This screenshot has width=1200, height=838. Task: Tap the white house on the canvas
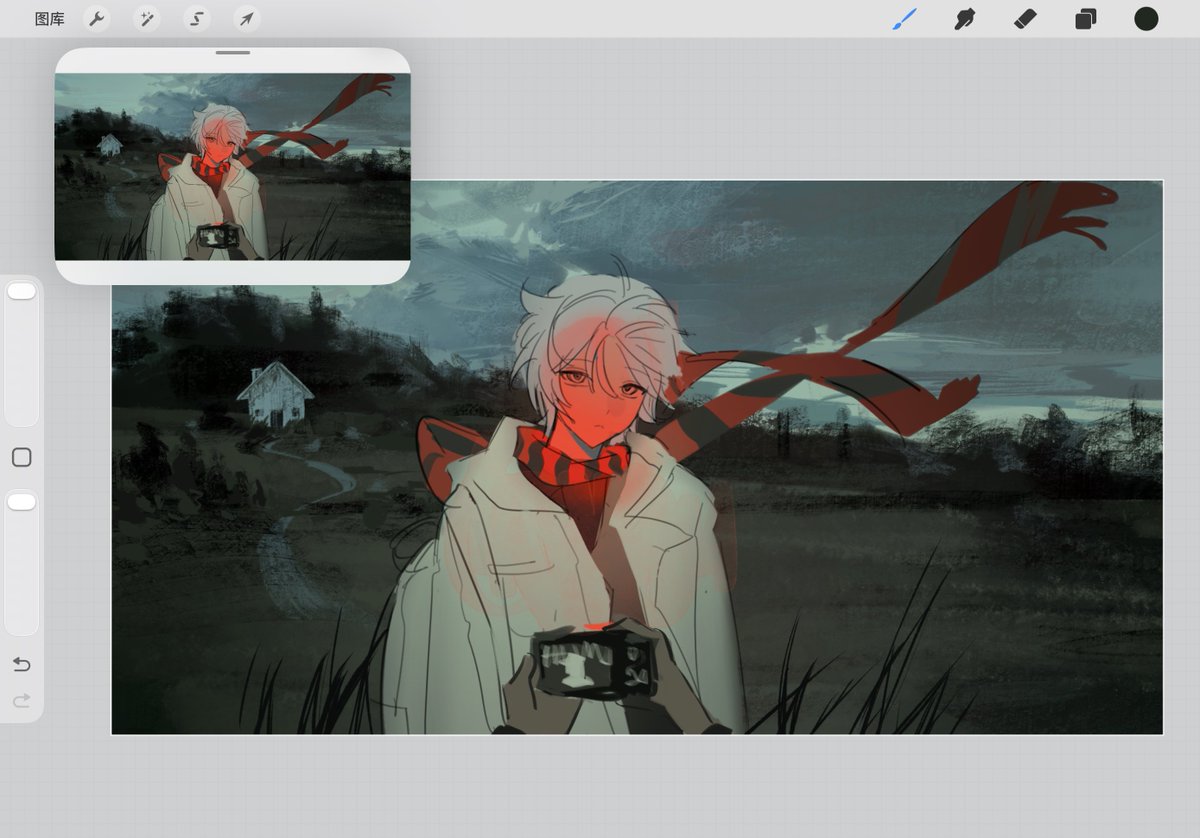click(x=275, y=395)
